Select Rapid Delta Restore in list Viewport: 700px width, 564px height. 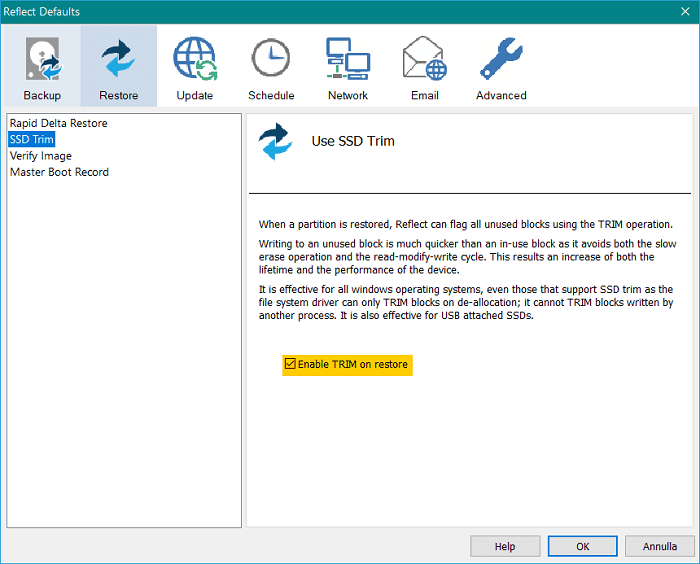(58, 123)
